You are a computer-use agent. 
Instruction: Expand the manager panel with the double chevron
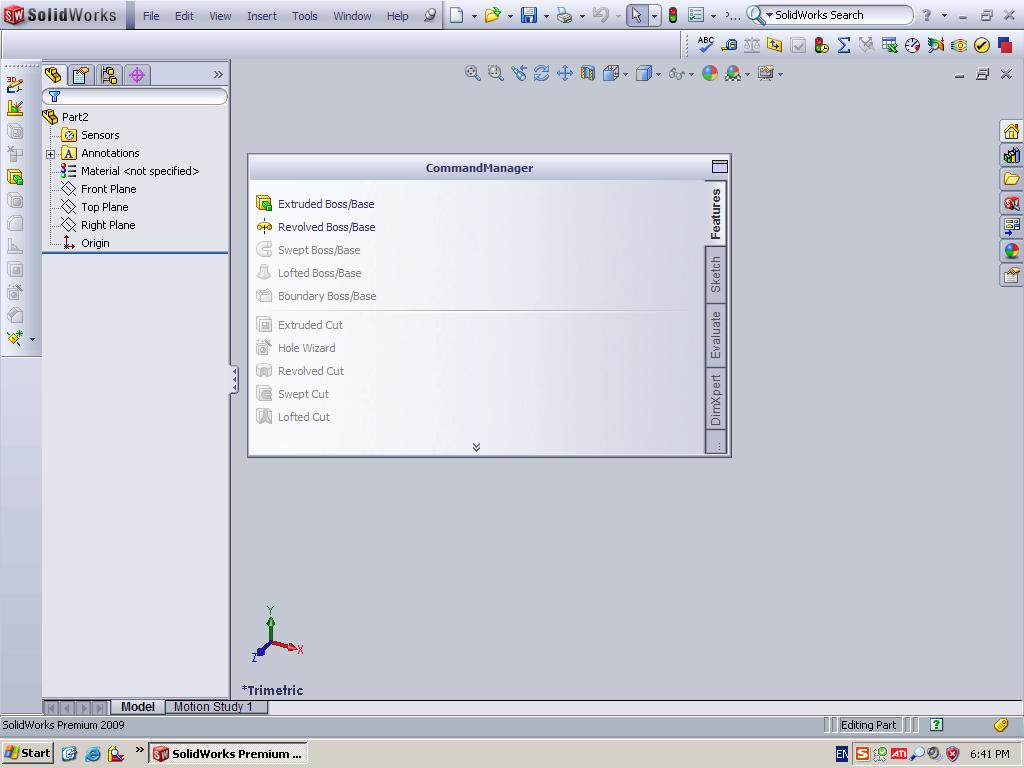(x=218, y=74)
